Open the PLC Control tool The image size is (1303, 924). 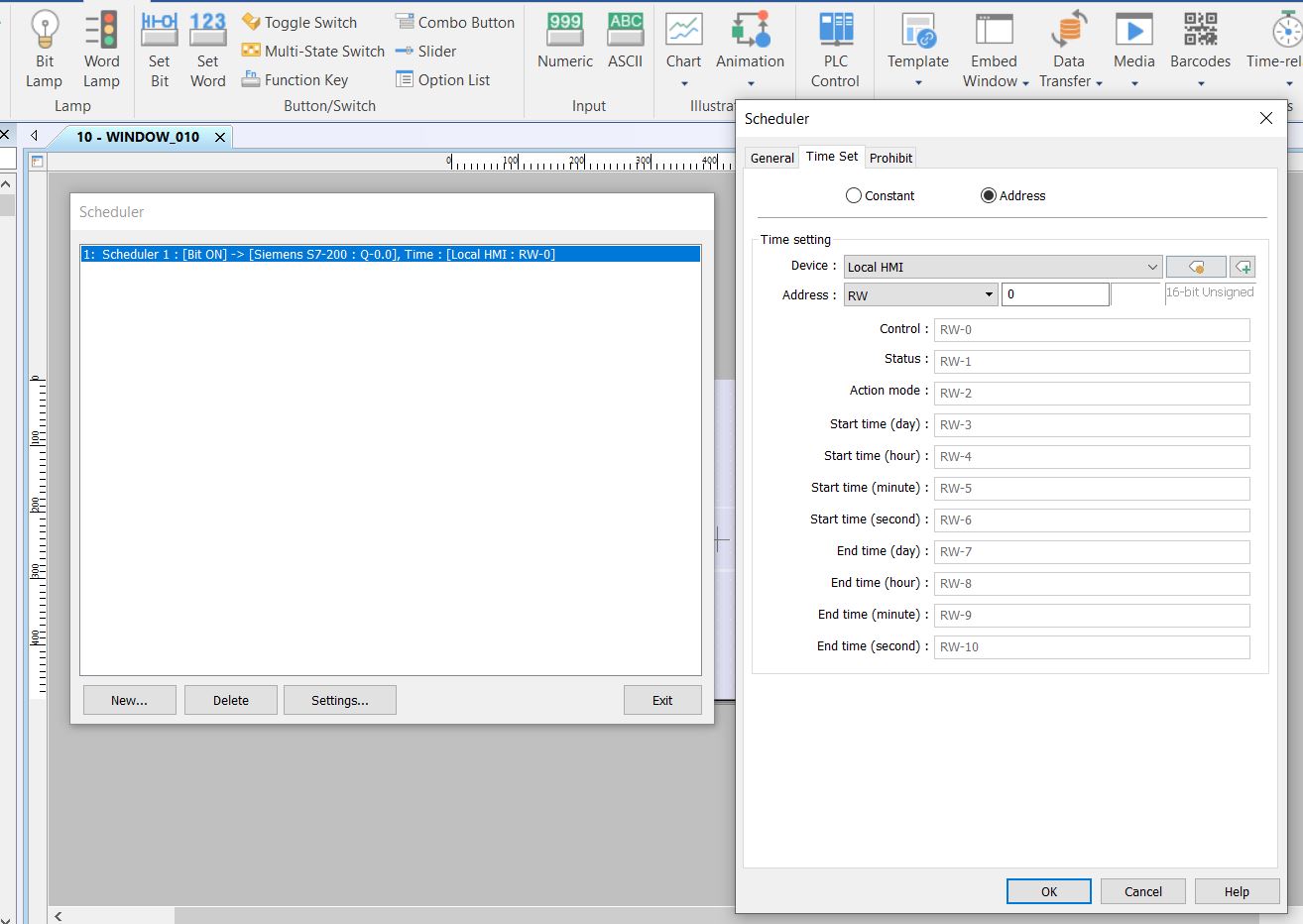835,50
